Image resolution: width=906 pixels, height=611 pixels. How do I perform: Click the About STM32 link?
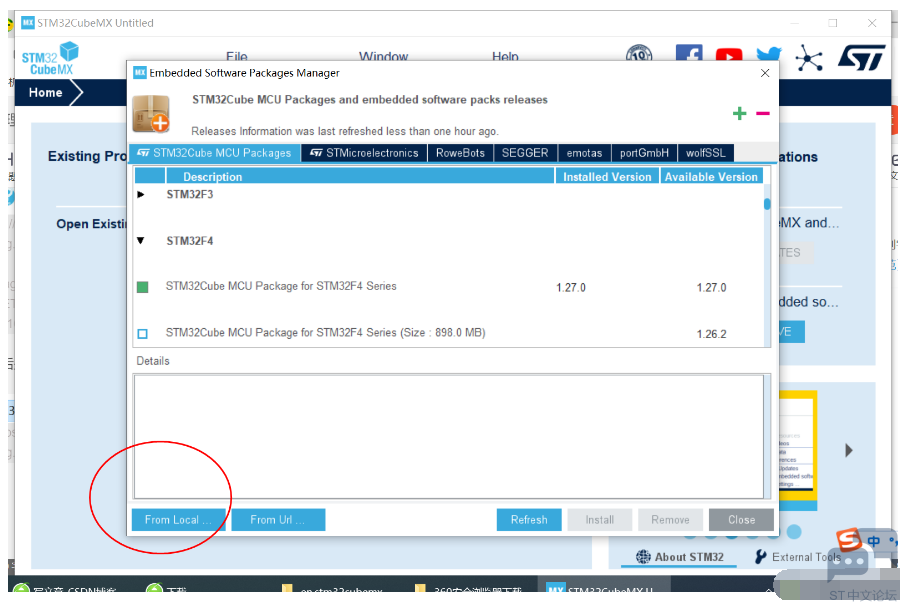[689, 557]
